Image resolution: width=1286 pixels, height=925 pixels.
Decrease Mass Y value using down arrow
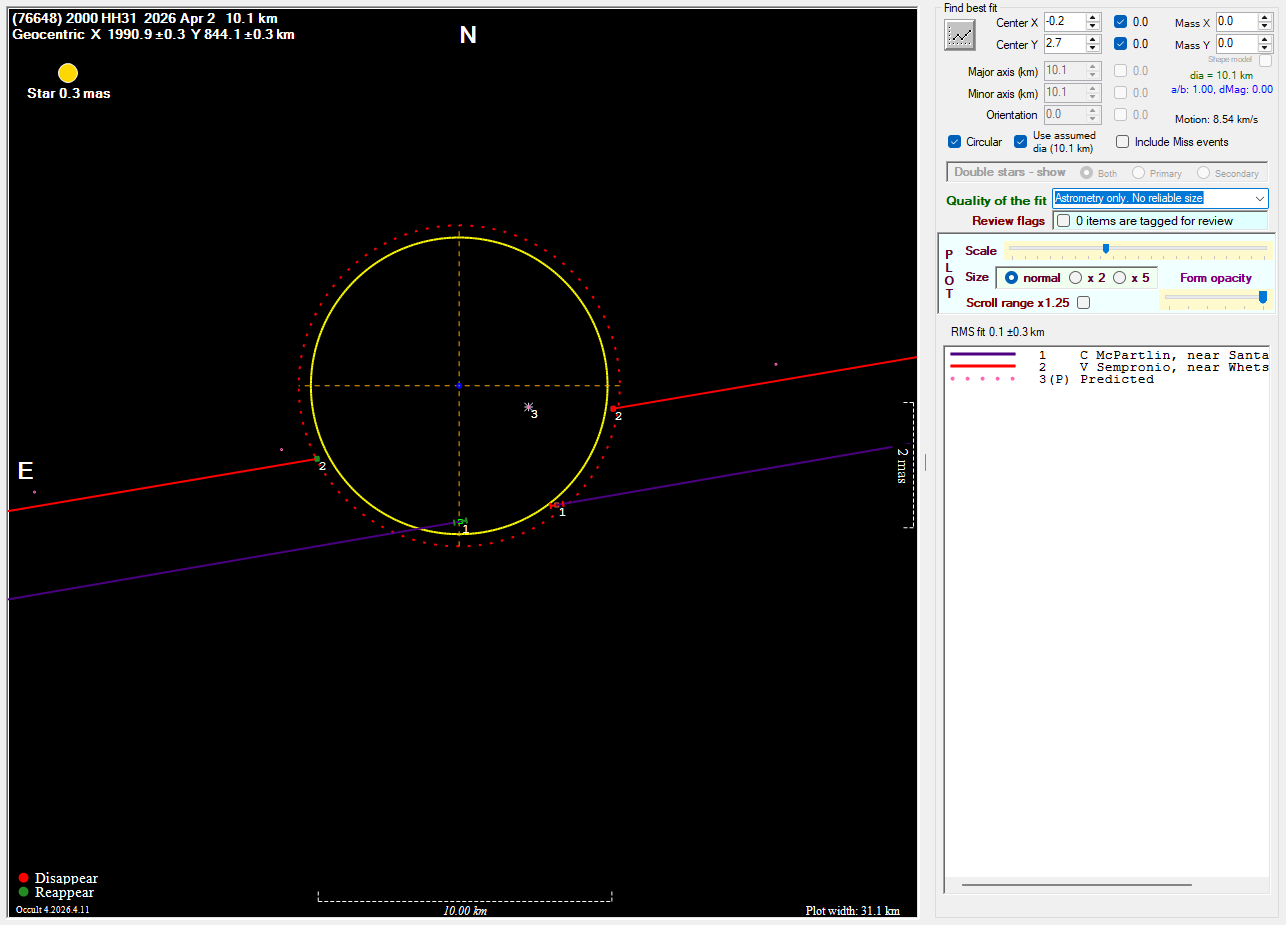1265,49
